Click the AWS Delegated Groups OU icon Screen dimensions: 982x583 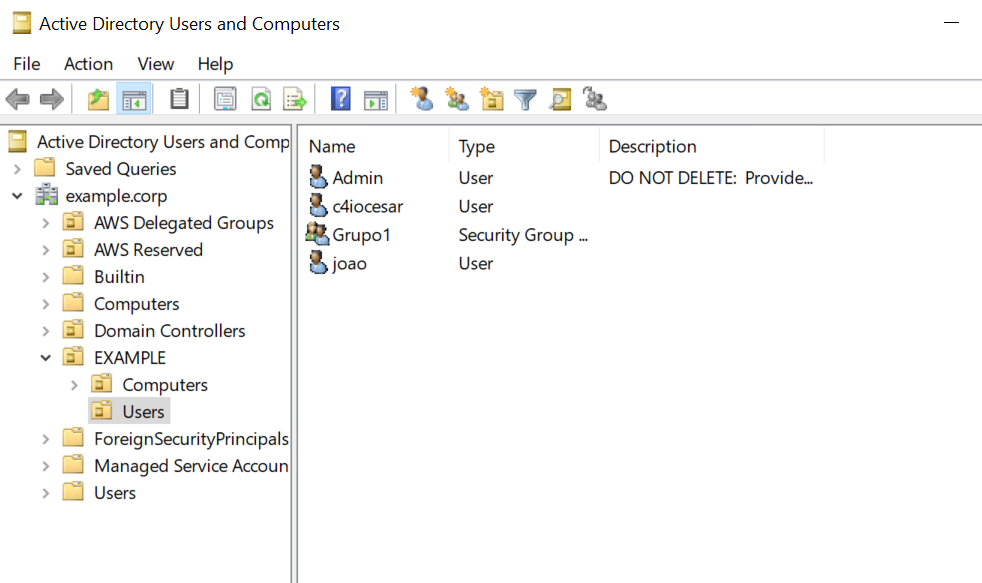click(73, 222)
